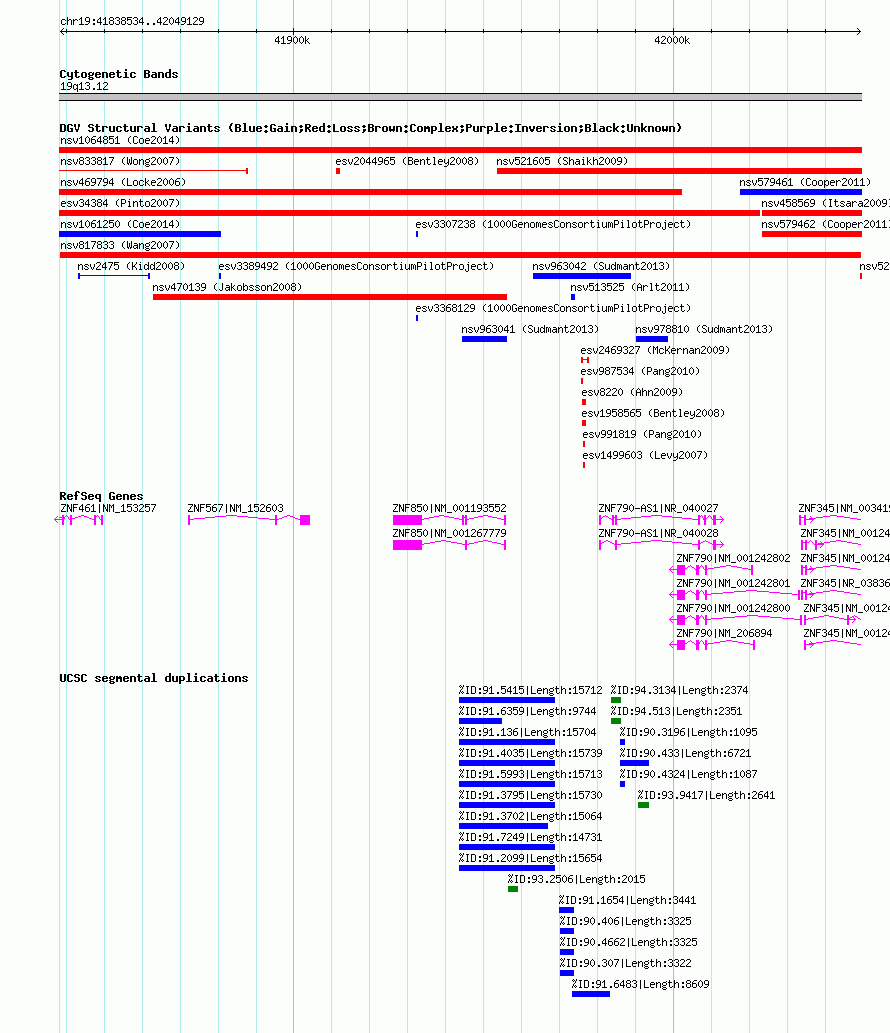The width and height of the screenshot is (890, 1033).
Task: Click nsv2475 (Kidd2008) variant label
Action: pos(131,267)
